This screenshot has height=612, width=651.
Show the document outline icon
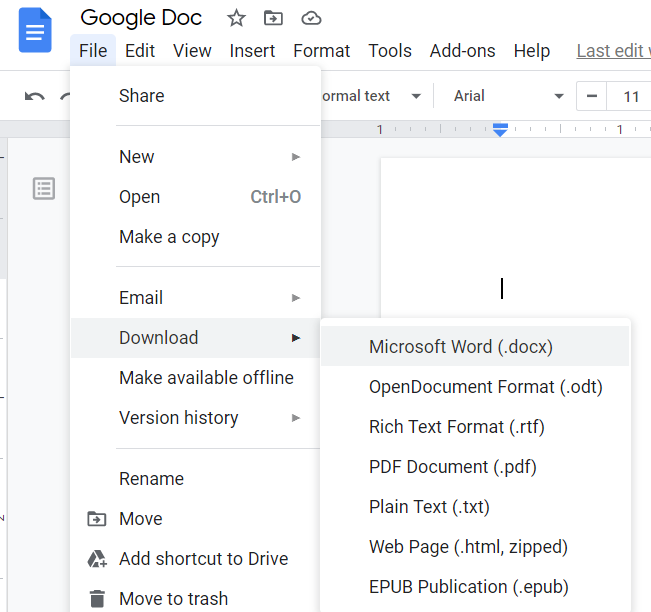pos(44,188)
